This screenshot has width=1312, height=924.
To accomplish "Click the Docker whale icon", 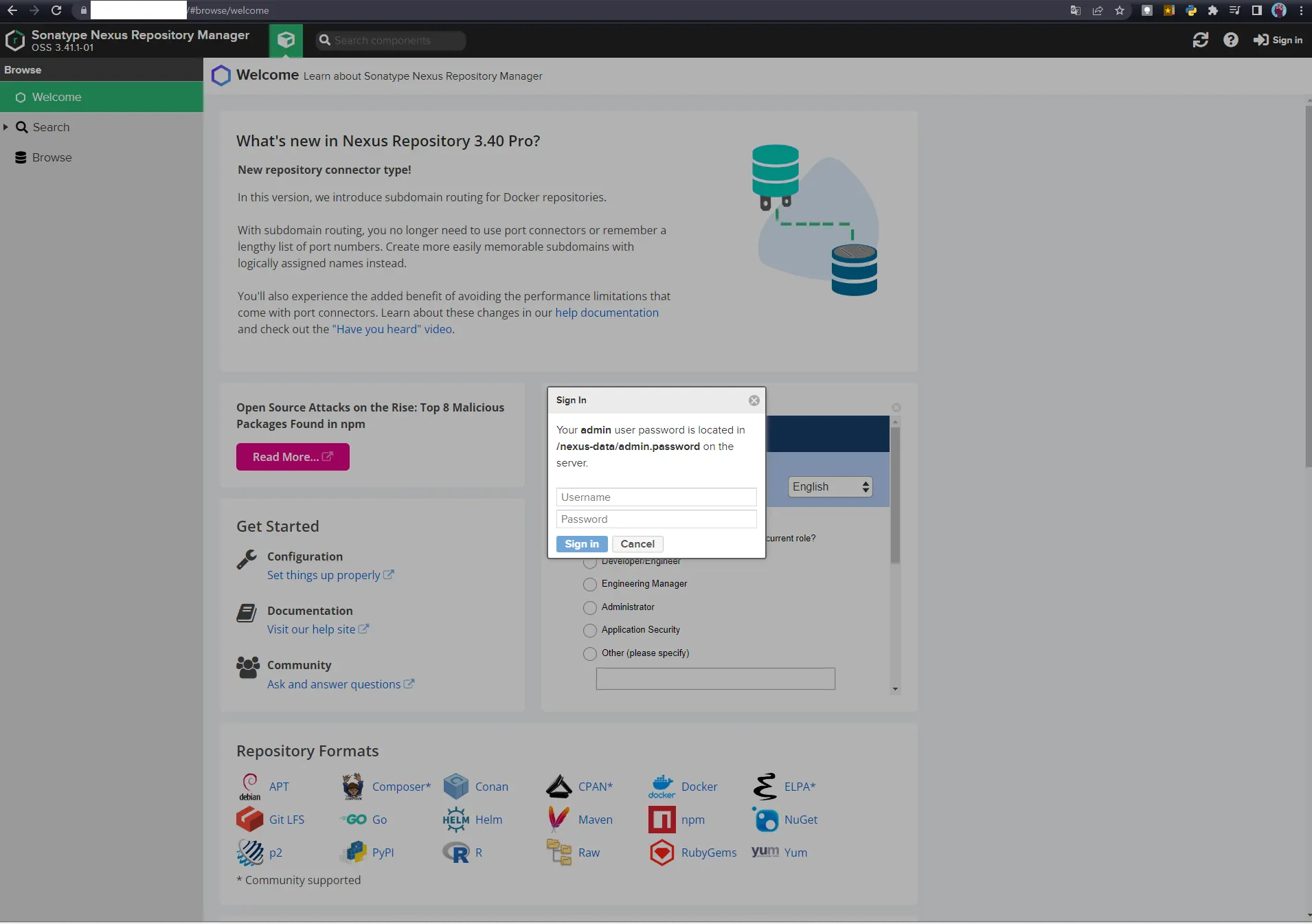I will pyautogui.click(x=662, y=787).
